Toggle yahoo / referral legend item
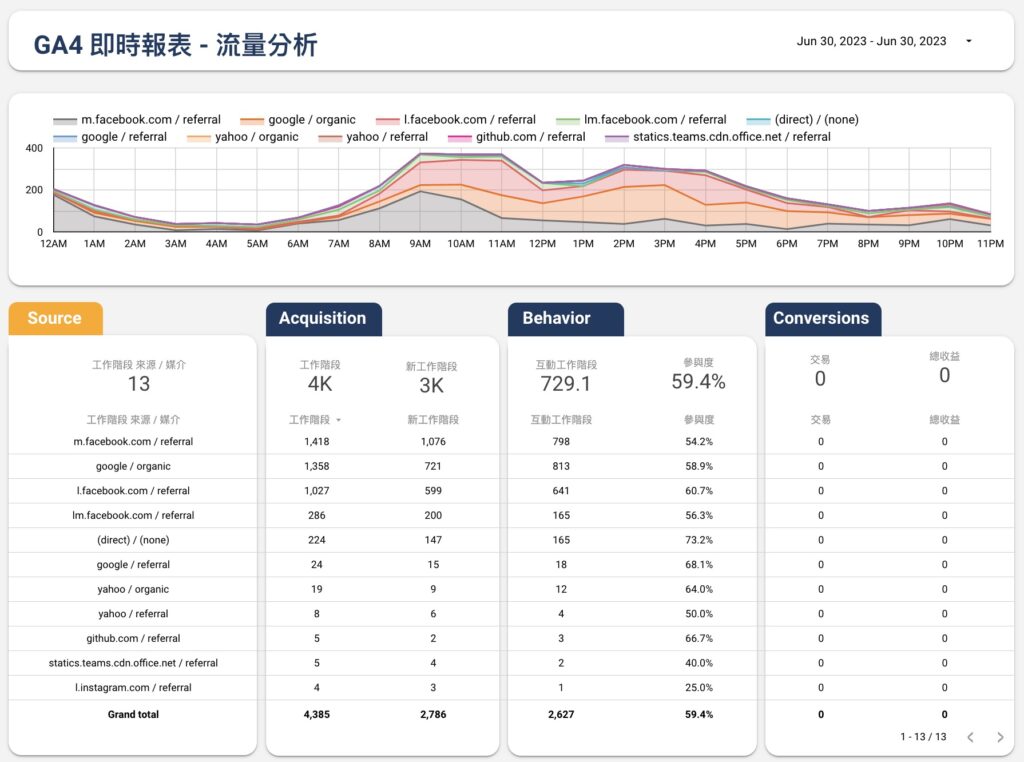This screenshot has width=1024, height=762. coord(373,136)
